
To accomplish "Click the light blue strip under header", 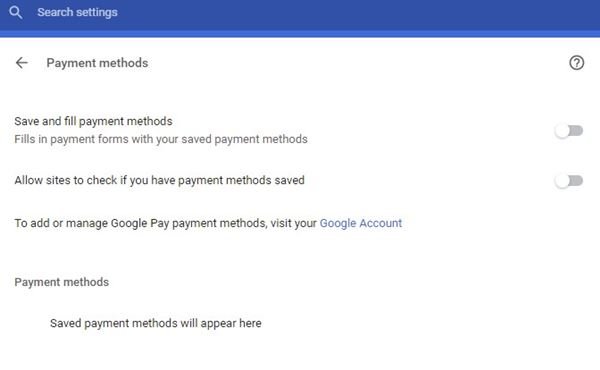I will coord(300,34).
